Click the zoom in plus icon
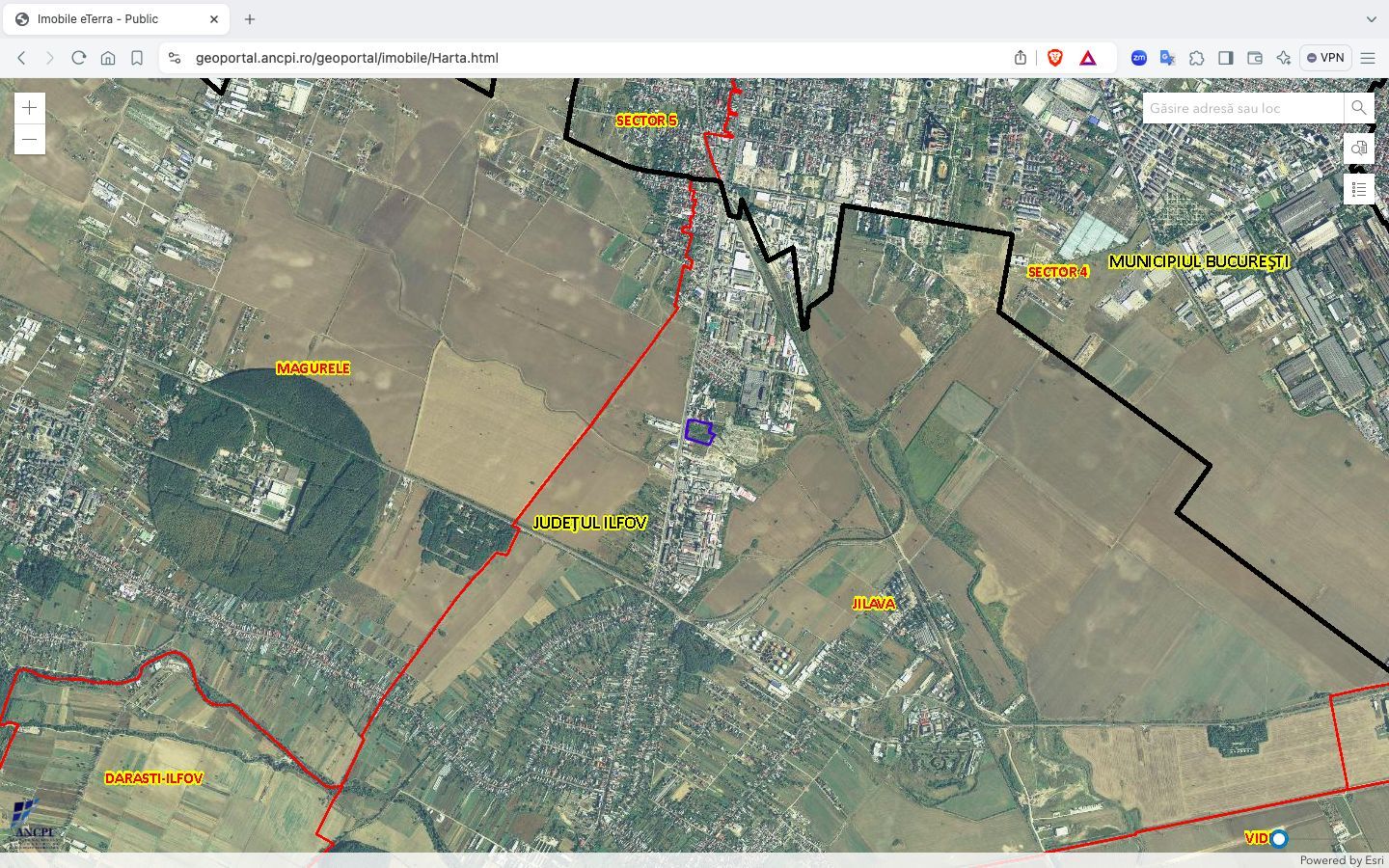This screenshot has width=1389, height=868. click(30, 107)
